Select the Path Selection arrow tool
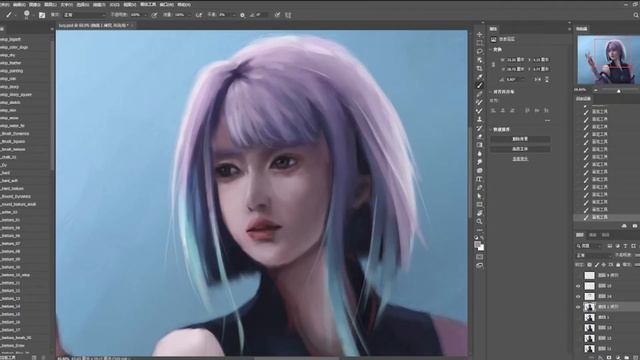Viewport: 640px width, 360px height. tap(480, 196)
